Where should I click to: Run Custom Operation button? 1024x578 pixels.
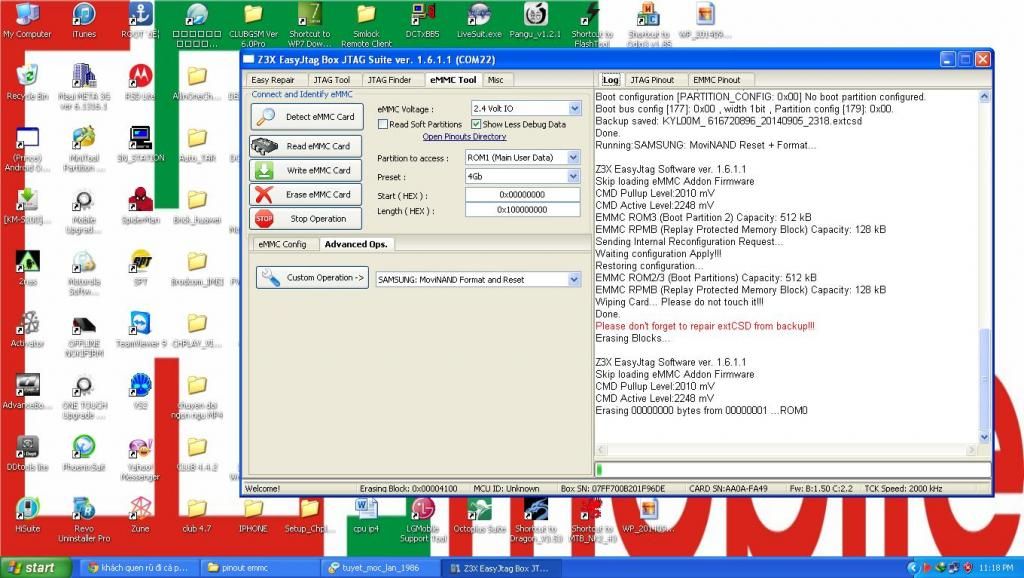coord(312,278)
